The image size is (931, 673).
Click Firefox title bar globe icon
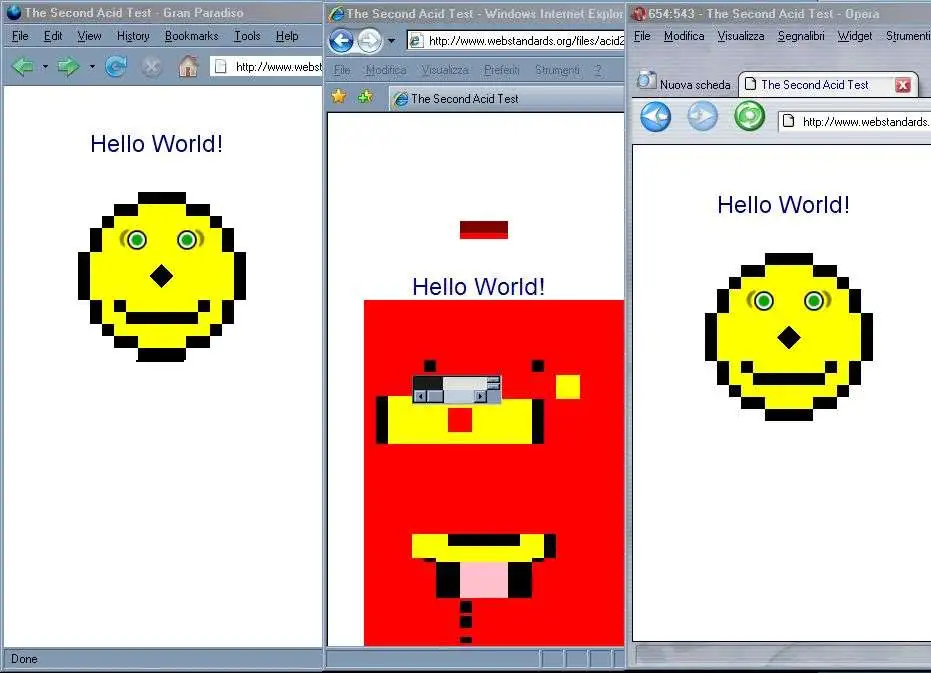[14, 12]
